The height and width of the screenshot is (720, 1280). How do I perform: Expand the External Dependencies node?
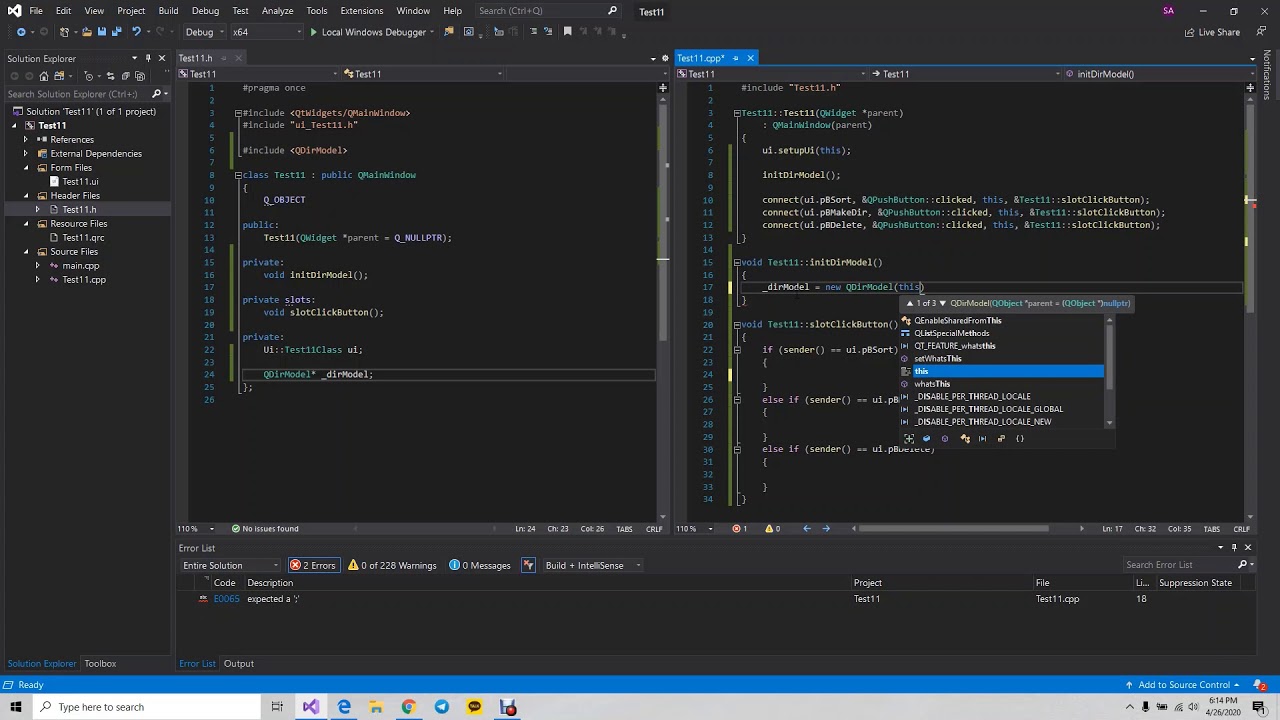[x=26, y=154]
